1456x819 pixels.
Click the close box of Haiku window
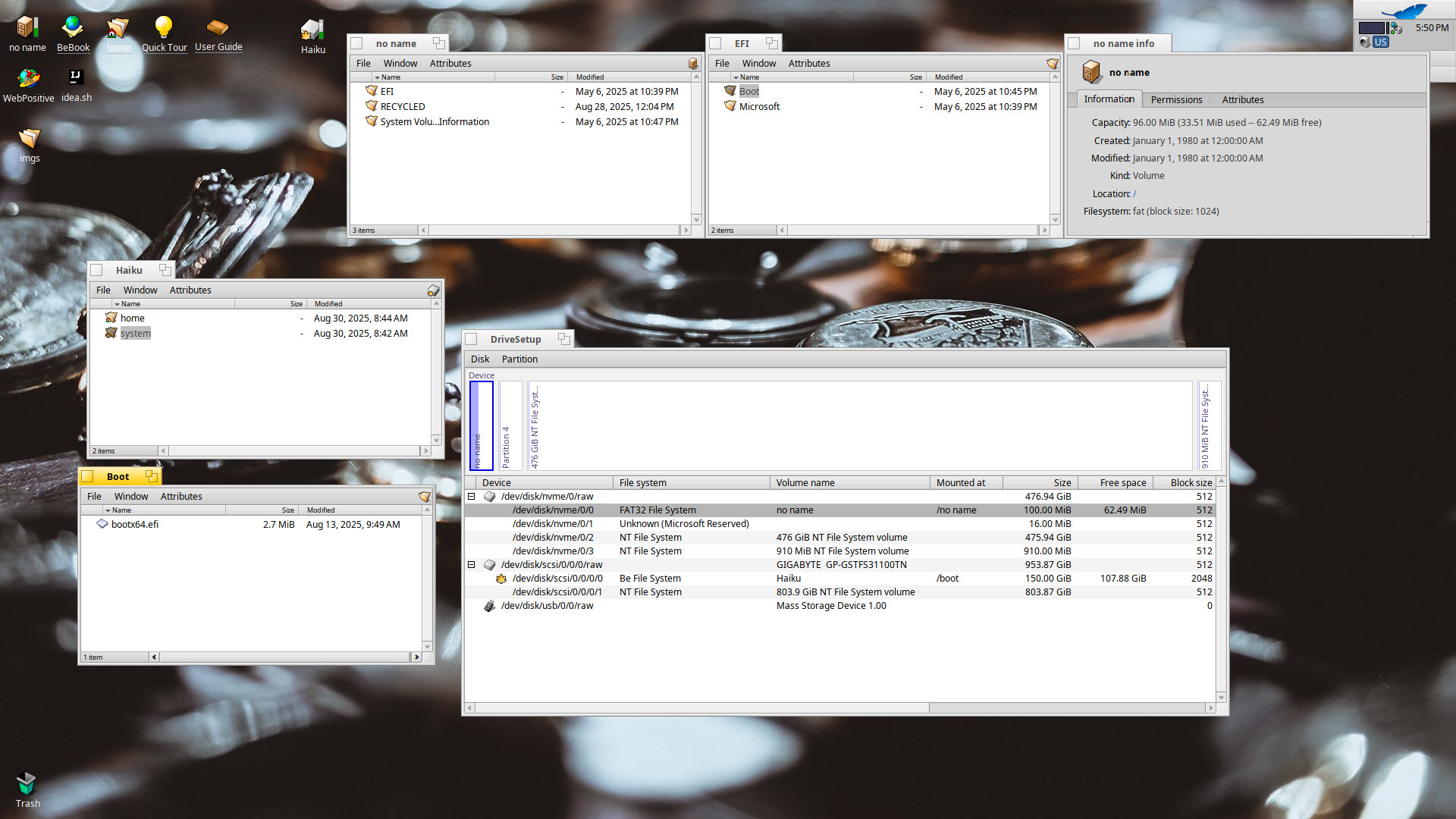pyautogui.click(x=97, y=271)
